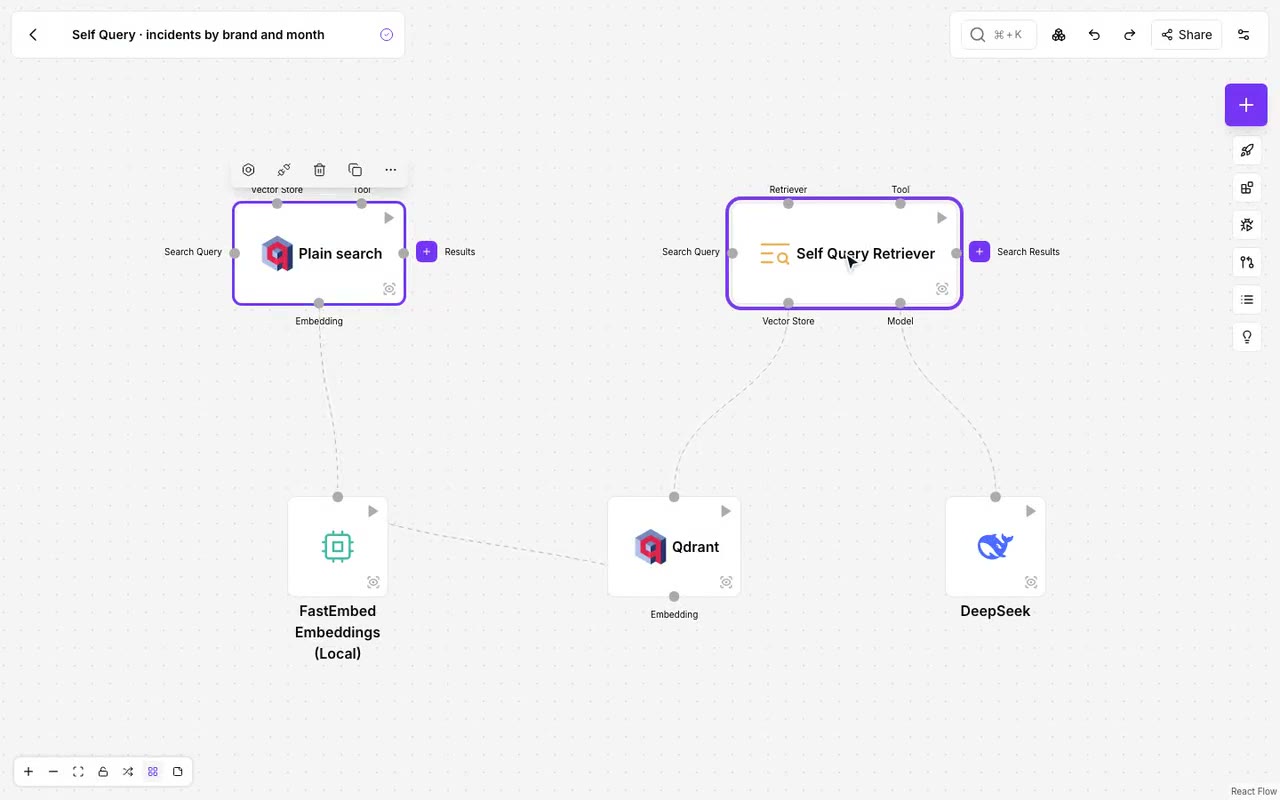Run the Self Query Retriever node
The height and width of the screenshot is (800, 1280).
click(941, 218)
